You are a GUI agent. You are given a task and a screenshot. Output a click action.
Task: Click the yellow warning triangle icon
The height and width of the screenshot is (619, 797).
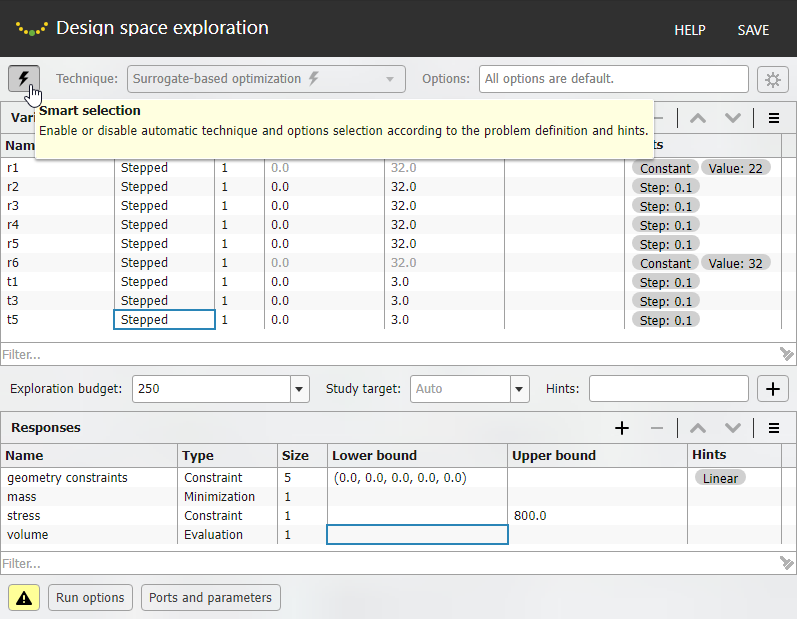[x=24, y=597]
